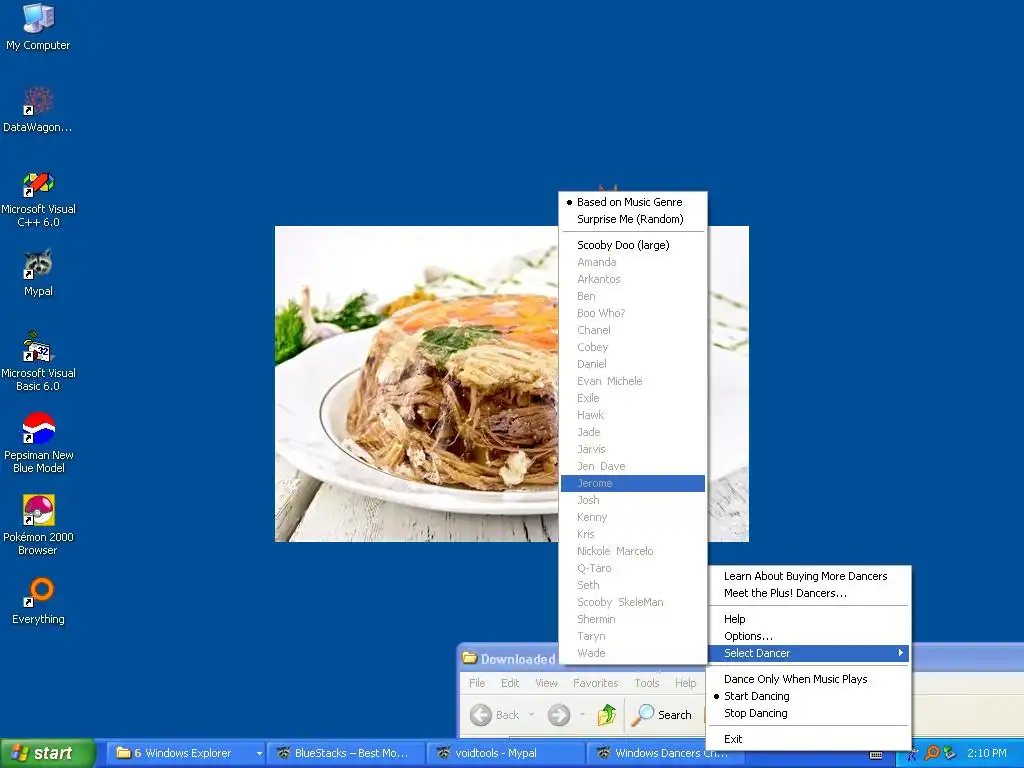Click the keyboard icon in the taskbar
Image resolution: width=1024 pixels, height=768 pixels.
pyautogui.click(x=876, y=755)
